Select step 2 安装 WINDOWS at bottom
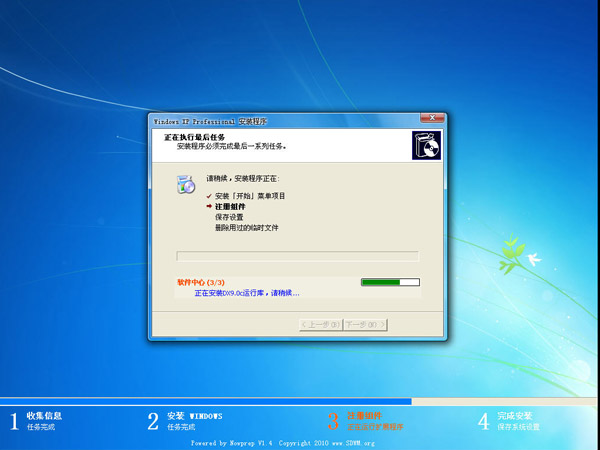 185,421
